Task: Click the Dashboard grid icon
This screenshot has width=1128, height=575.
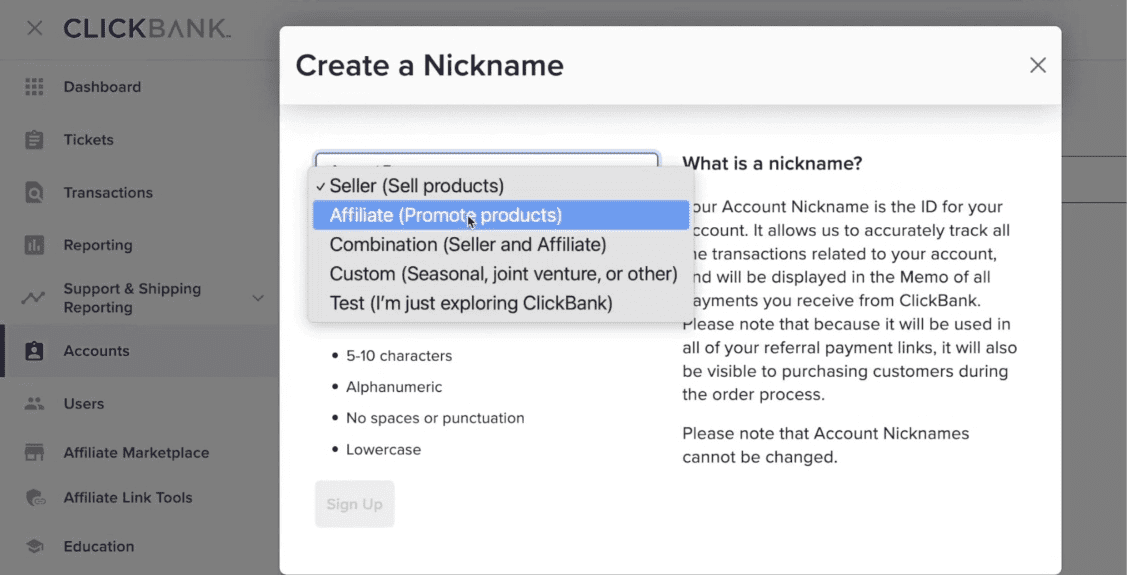Action: [x=34, y=86]
